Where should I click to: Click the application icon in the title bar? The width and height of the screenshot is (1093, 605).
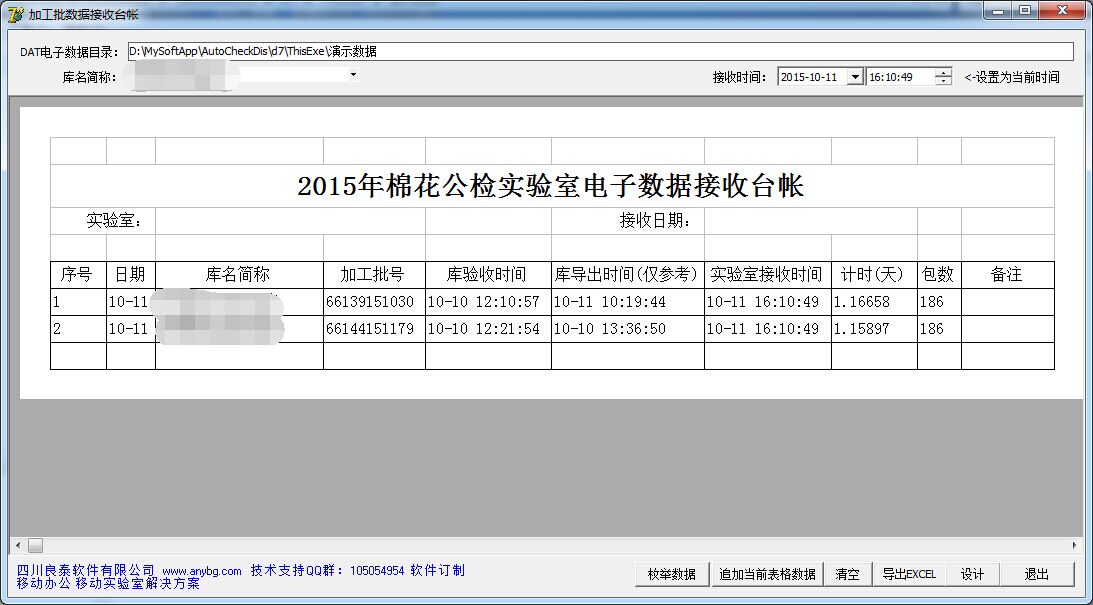tap(13, 11)
